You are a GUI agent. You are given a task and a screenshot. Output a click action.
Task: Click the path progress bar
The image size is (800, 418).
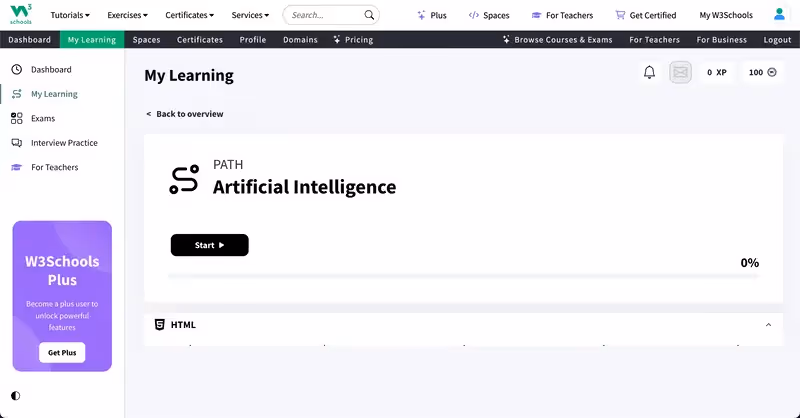(464, 276)
